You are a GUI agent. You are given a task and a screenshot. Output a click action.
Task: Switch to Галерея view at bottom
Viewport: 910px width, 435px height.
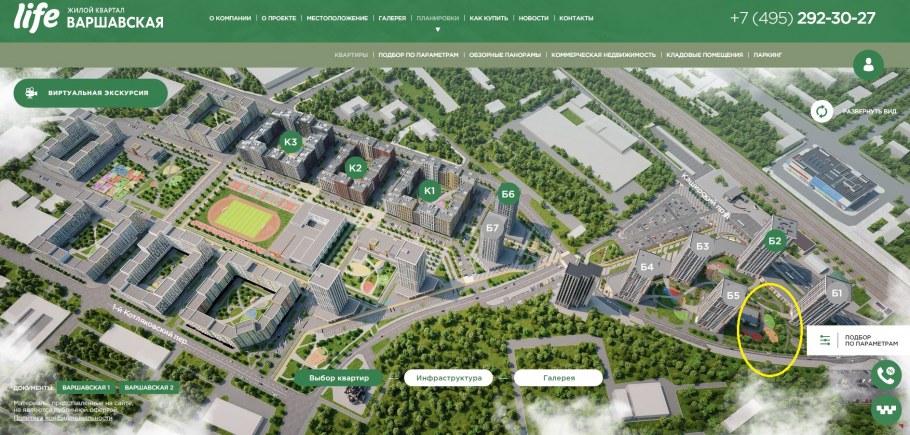pos(558,378)
